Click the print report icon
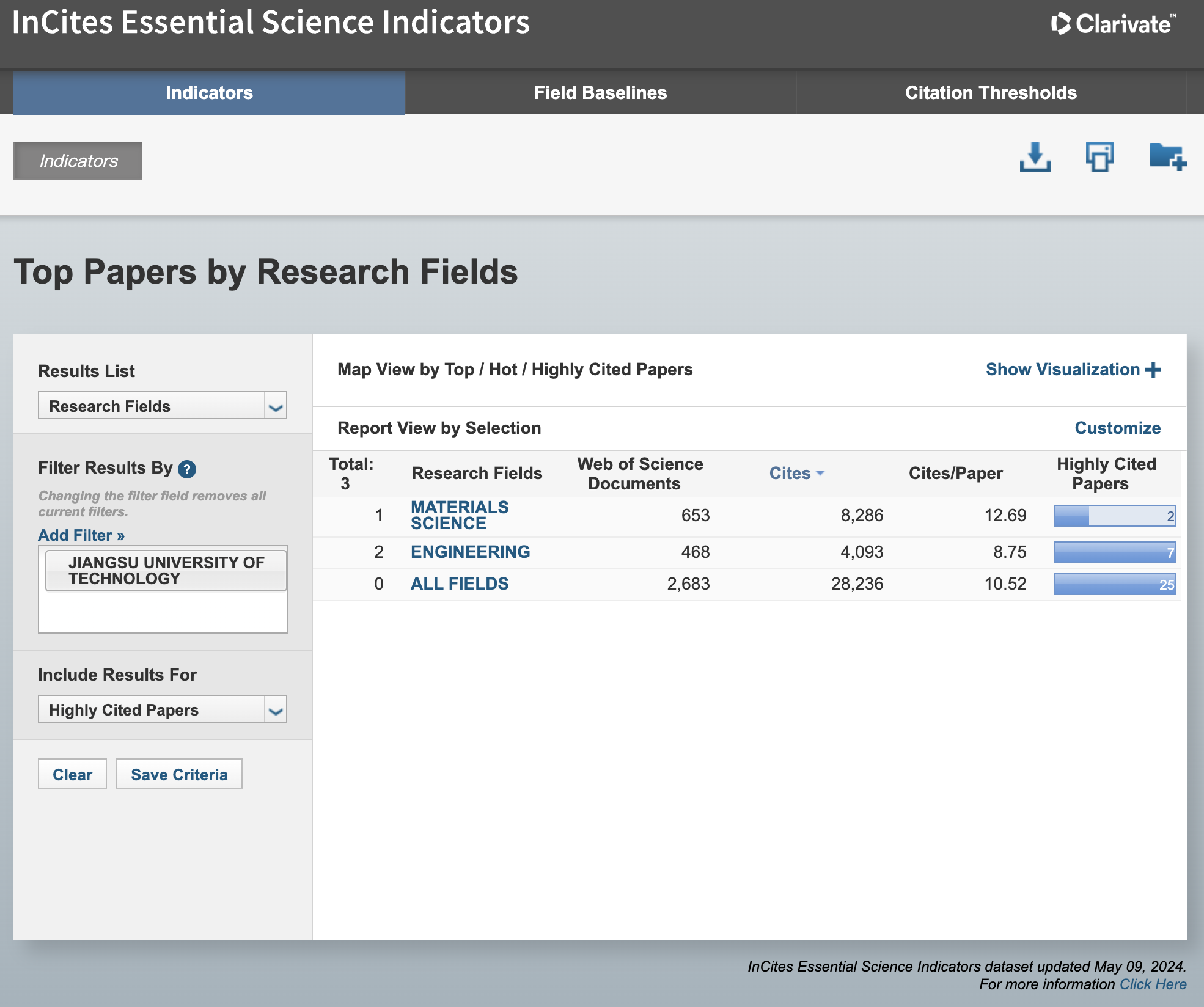Viewport: 1204px width, 1007px height. pyautogui.click(x=1099, y=158)
